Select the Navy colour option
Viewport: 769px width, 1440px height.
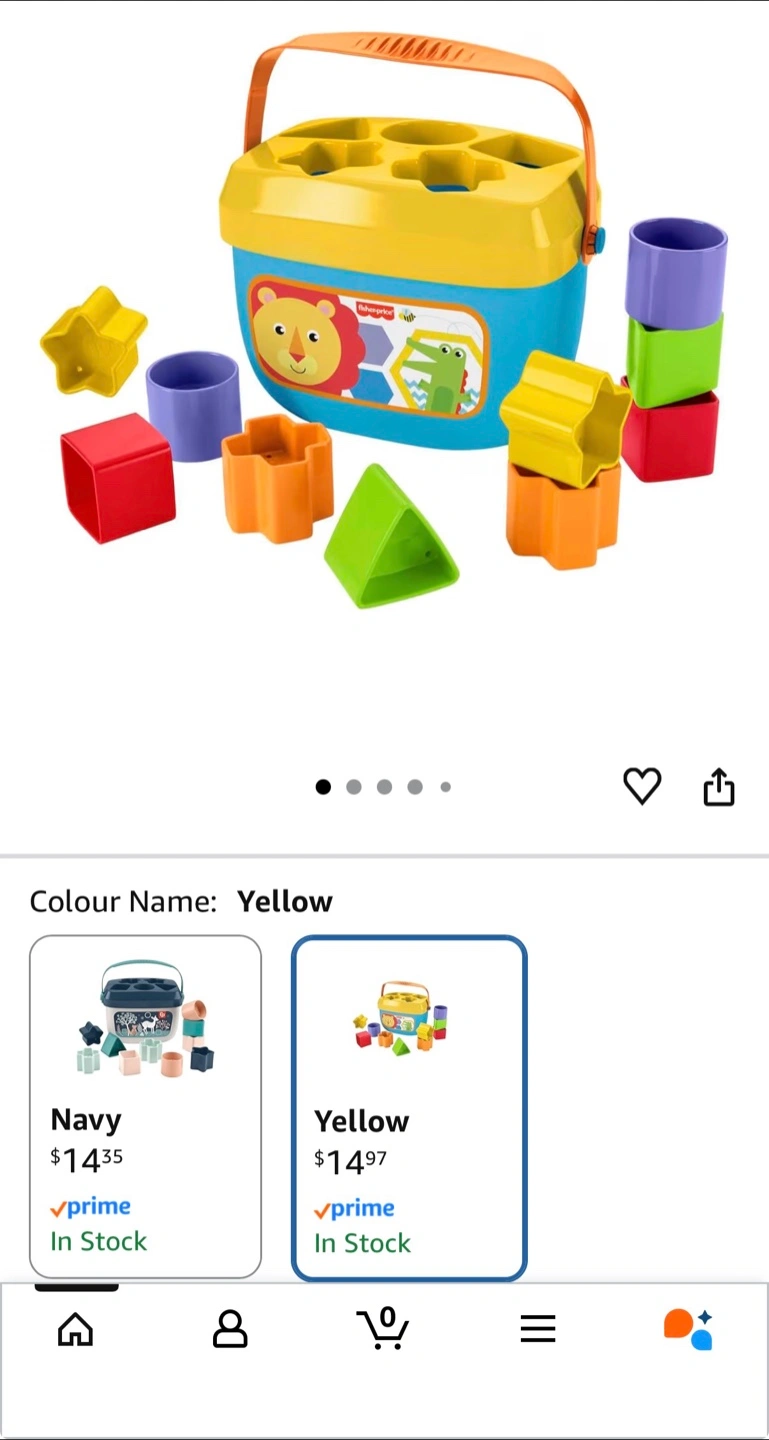click(x=146, y=1106)
